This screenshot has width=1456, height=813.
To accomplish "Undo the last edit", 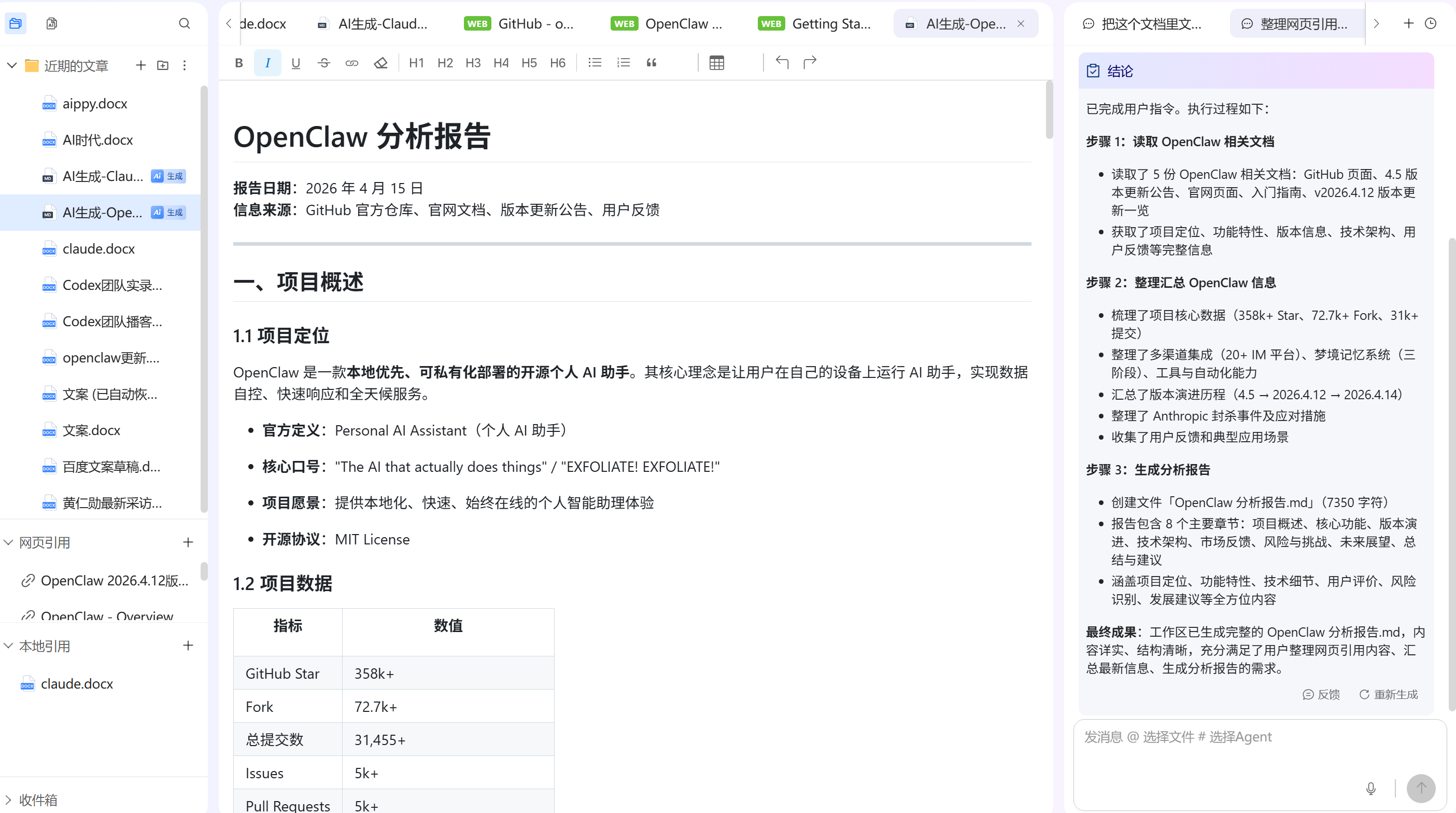I will pyautogui.click(x=782, y=62).
